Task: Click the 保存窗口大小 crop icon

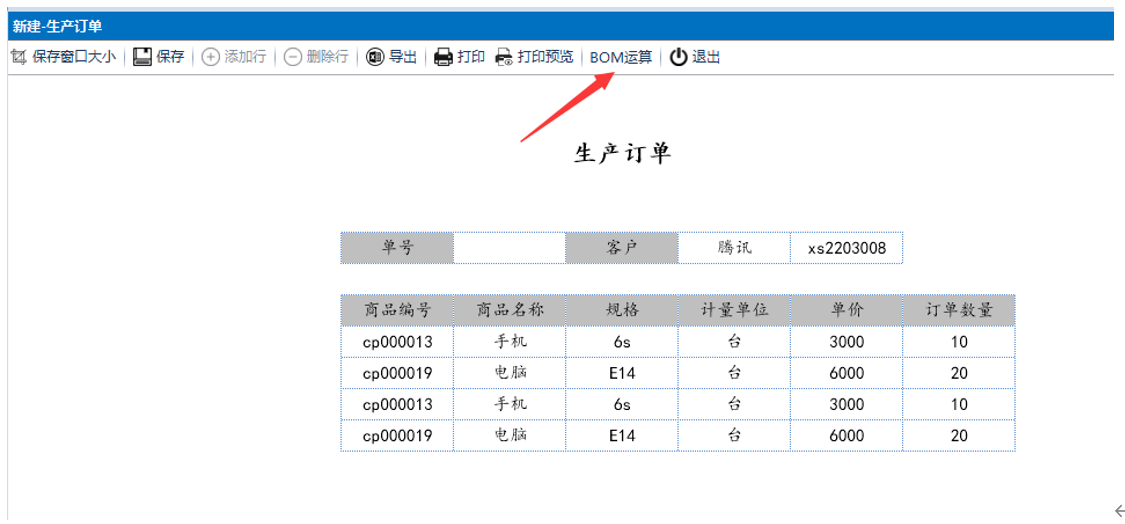Action: [x=18, y=57]
